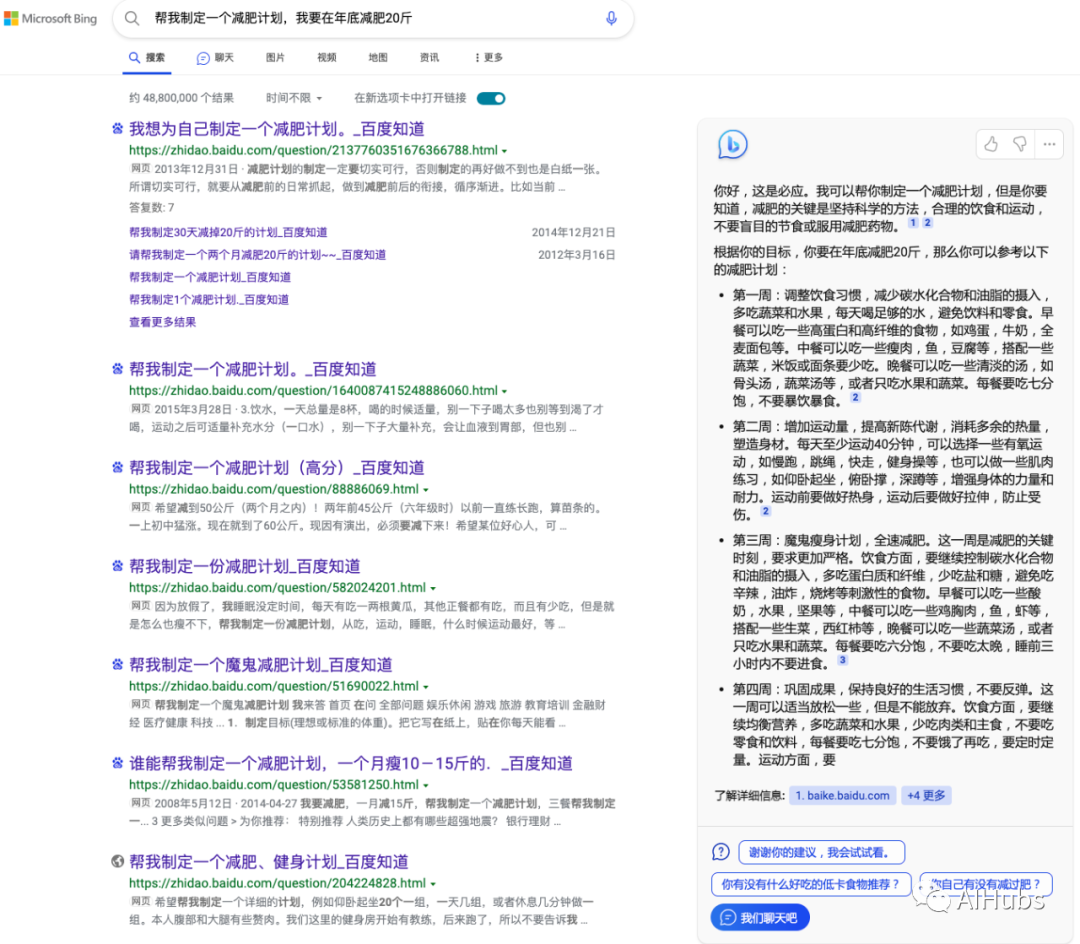Click Baidu paw icon beside 高分 result

pyautogui.click(x=118, y=467)
